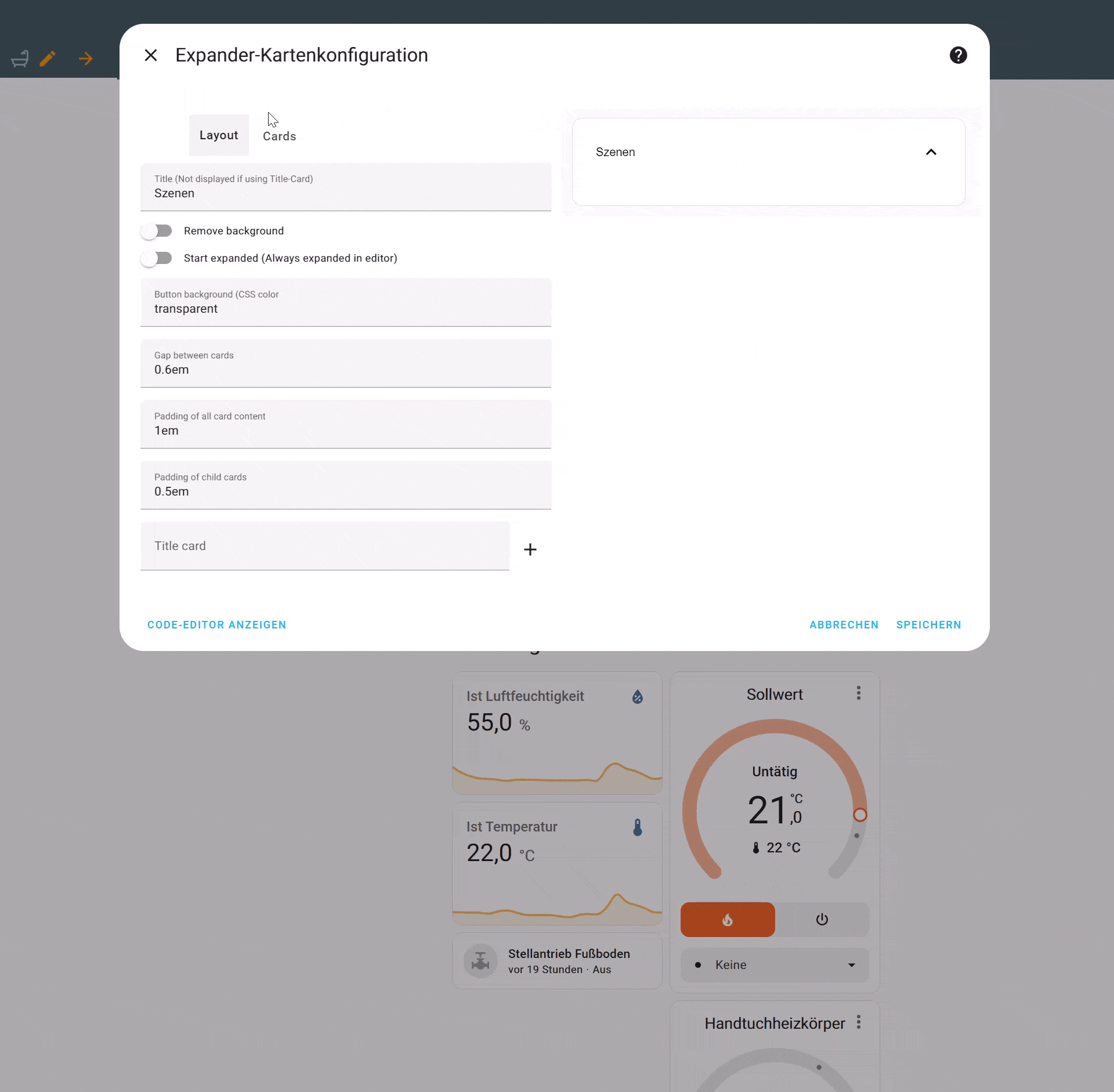1114x1092 pixels.
Task: Enable the Start expanded toggle
Action: tap(157, 258)
